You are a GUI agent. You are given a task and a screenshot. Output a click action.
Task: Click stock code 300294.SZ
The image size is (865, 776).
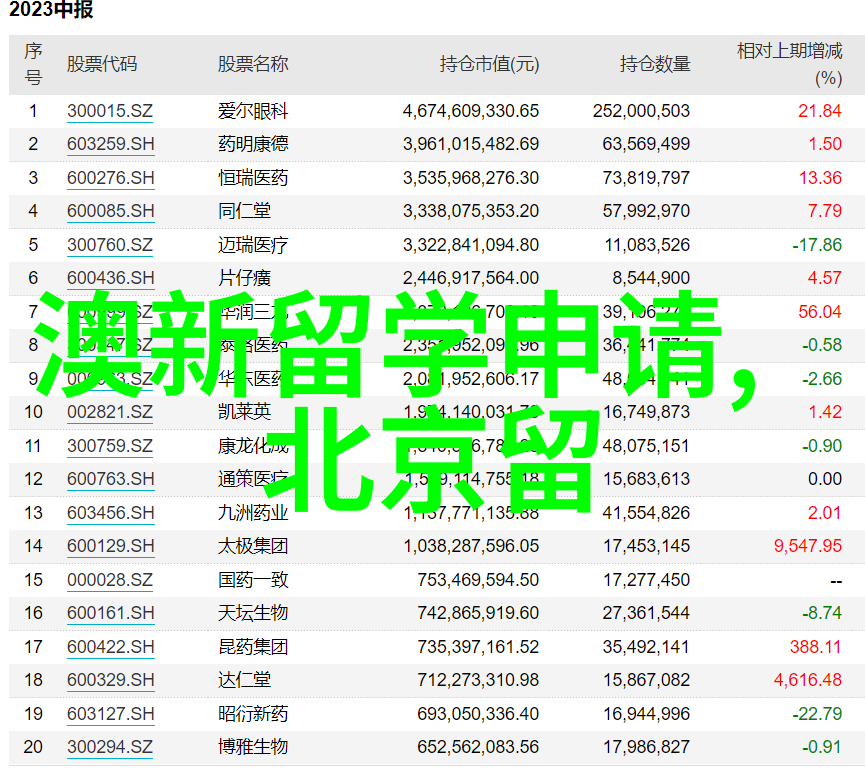[x=110, y=747]
